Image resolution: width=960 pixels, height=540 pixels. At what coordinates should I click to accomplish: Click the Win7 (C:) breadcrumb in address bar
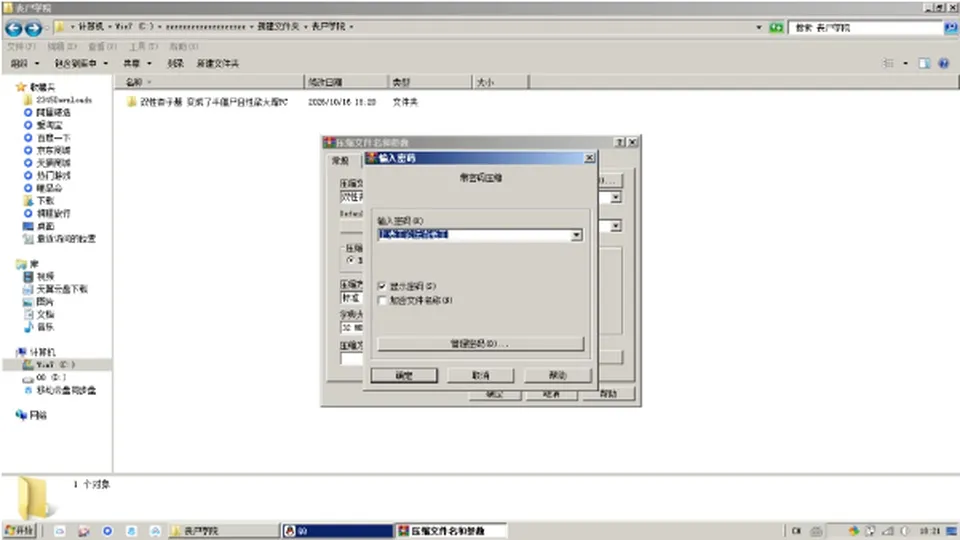click(135, 27)
